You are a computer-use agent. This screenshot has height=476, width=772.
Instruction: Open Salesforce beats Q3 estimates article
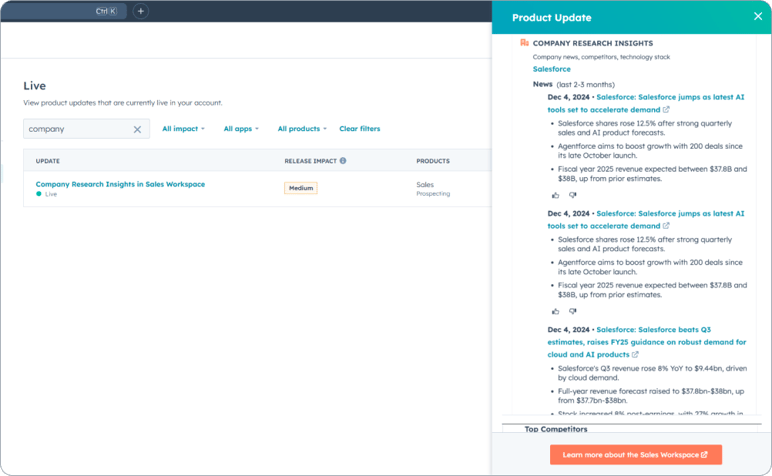(x=646, y=342)
